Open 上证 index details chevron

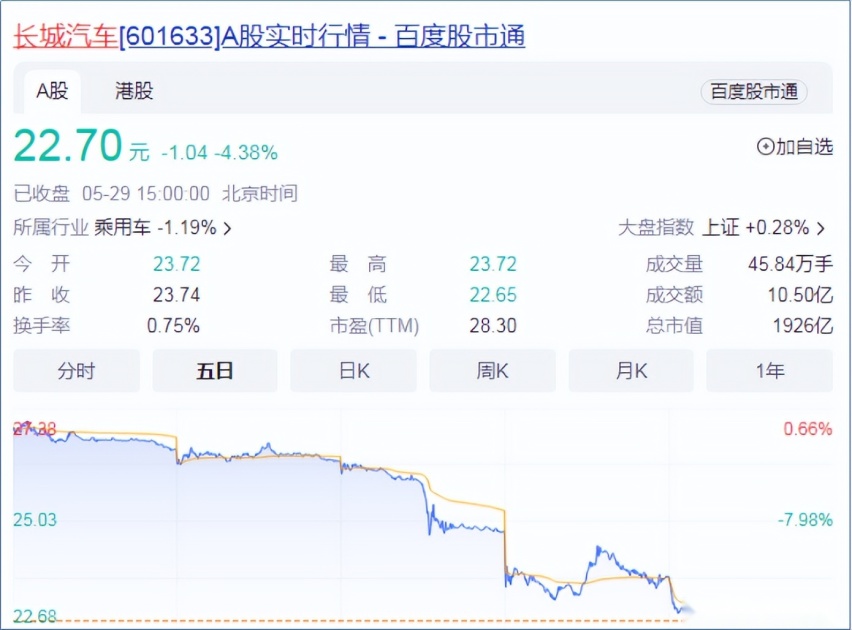(x=820, y=228)
